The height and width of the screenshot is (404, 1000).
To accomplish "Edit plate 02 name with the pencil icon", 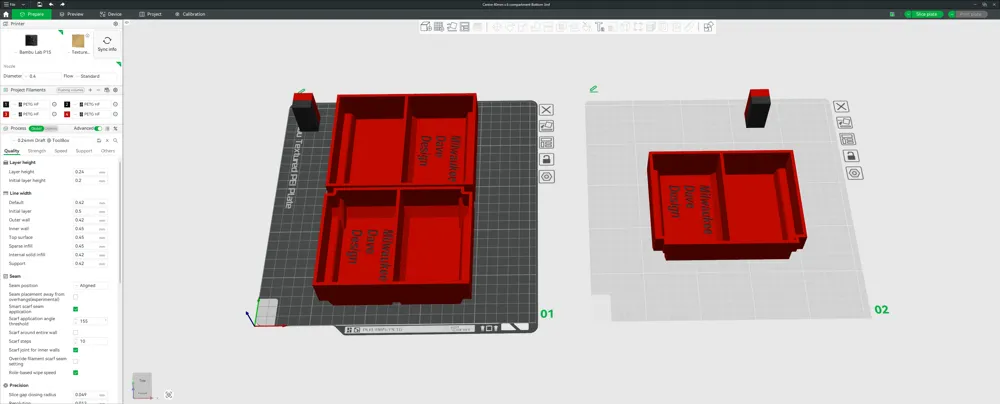I will (594, 89).
